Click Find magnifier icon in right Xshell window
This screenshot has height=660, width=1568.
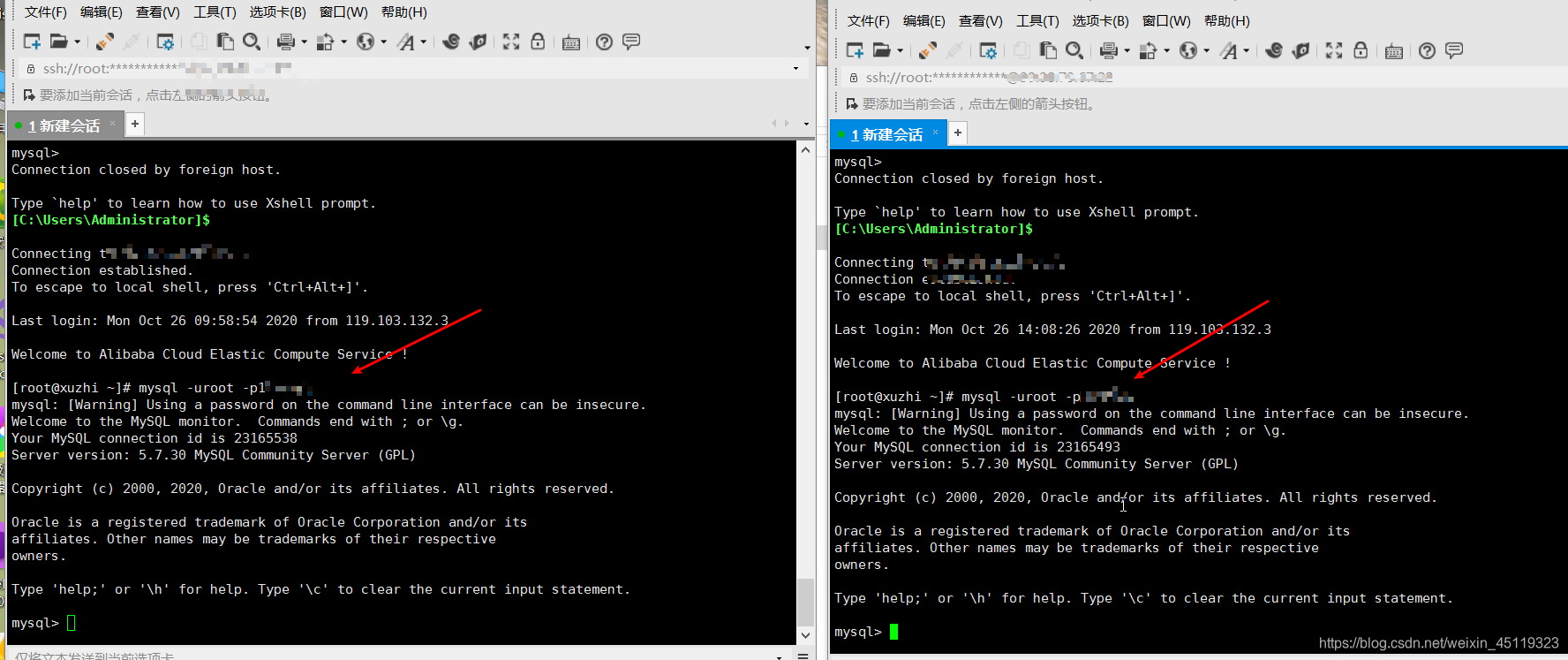(1074, 50)
